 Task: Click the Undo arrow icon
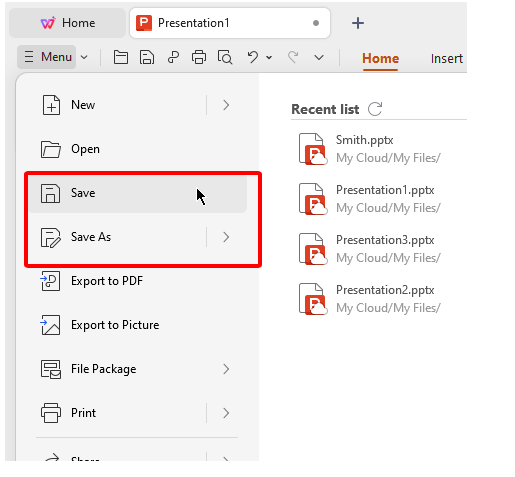(x=253, y=57)
